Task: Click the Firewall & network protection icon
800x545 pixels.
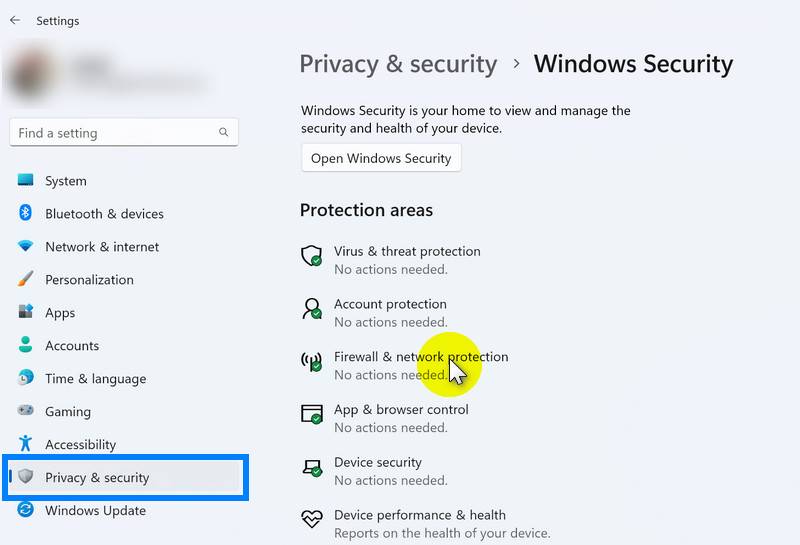Action: (312, 362)
